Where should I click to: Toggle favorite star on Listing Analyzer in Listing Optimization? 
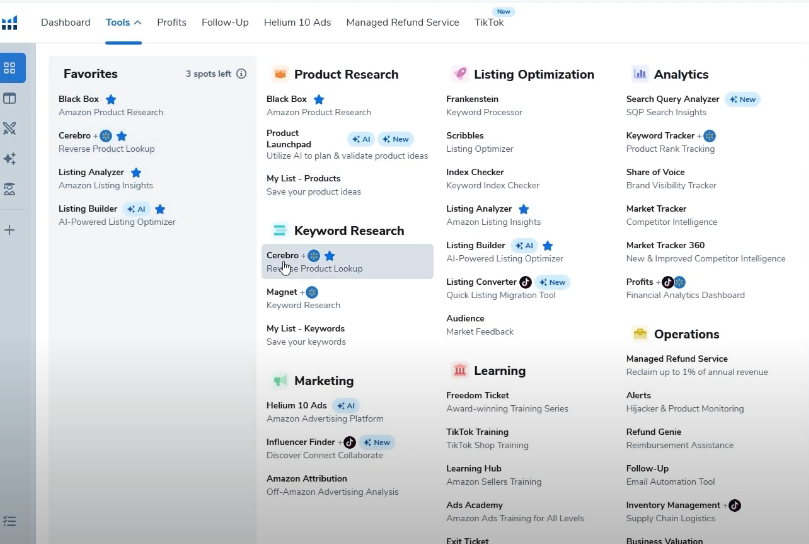click(x=523, y=209)
